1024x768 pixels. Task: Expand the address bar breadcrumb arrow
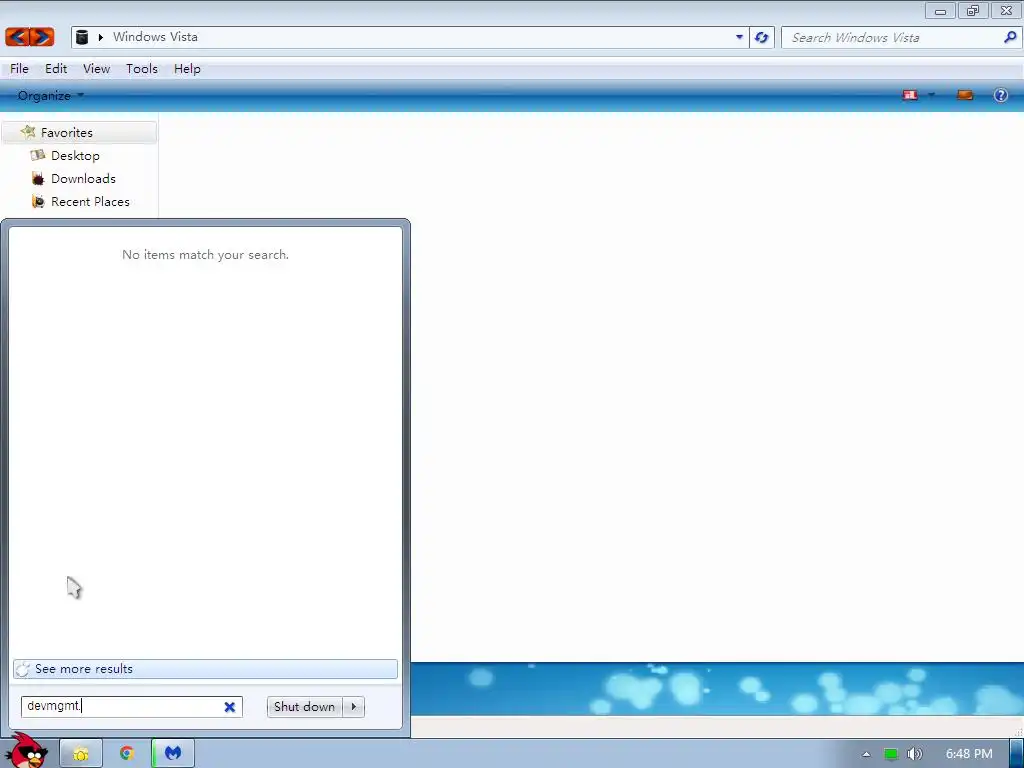click(101, 37)
